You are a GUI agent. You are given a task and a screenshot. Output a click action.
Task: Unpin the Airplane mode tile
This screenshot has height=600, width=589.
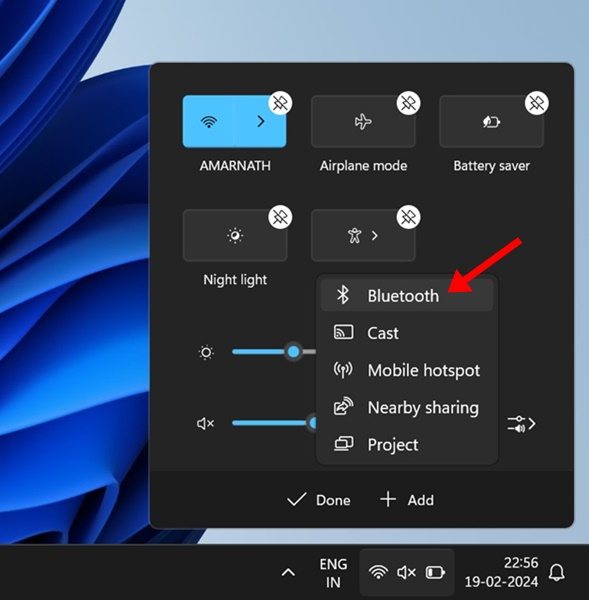point(408,103)
